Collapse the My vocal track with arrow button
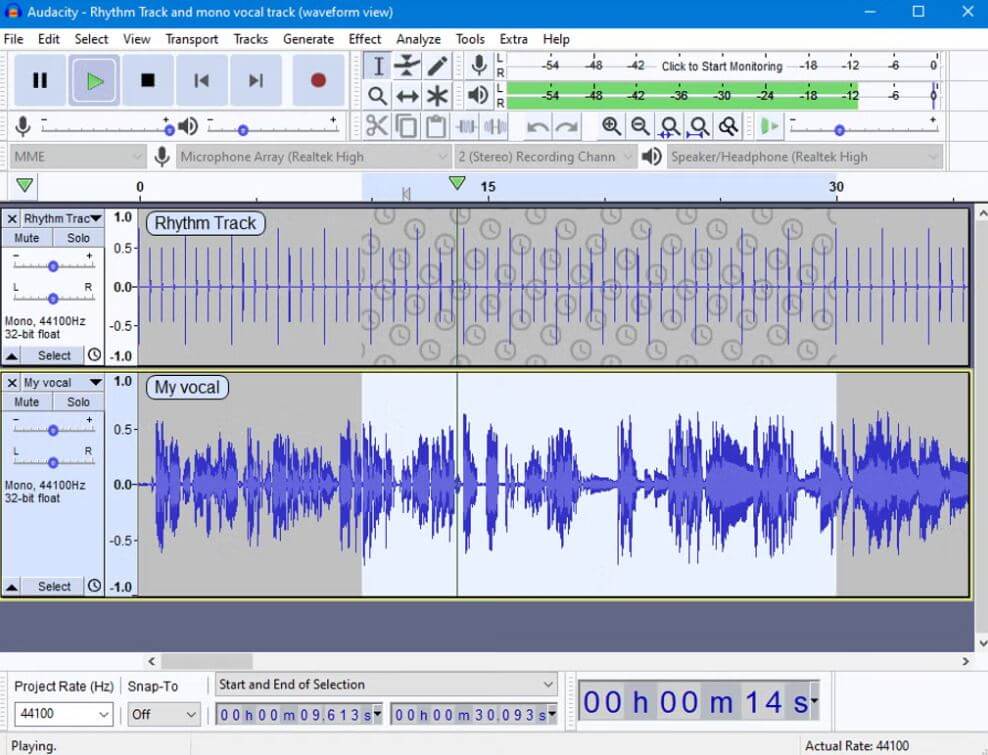The height and width of the screenshot is (755, 988). pos(11,587)
